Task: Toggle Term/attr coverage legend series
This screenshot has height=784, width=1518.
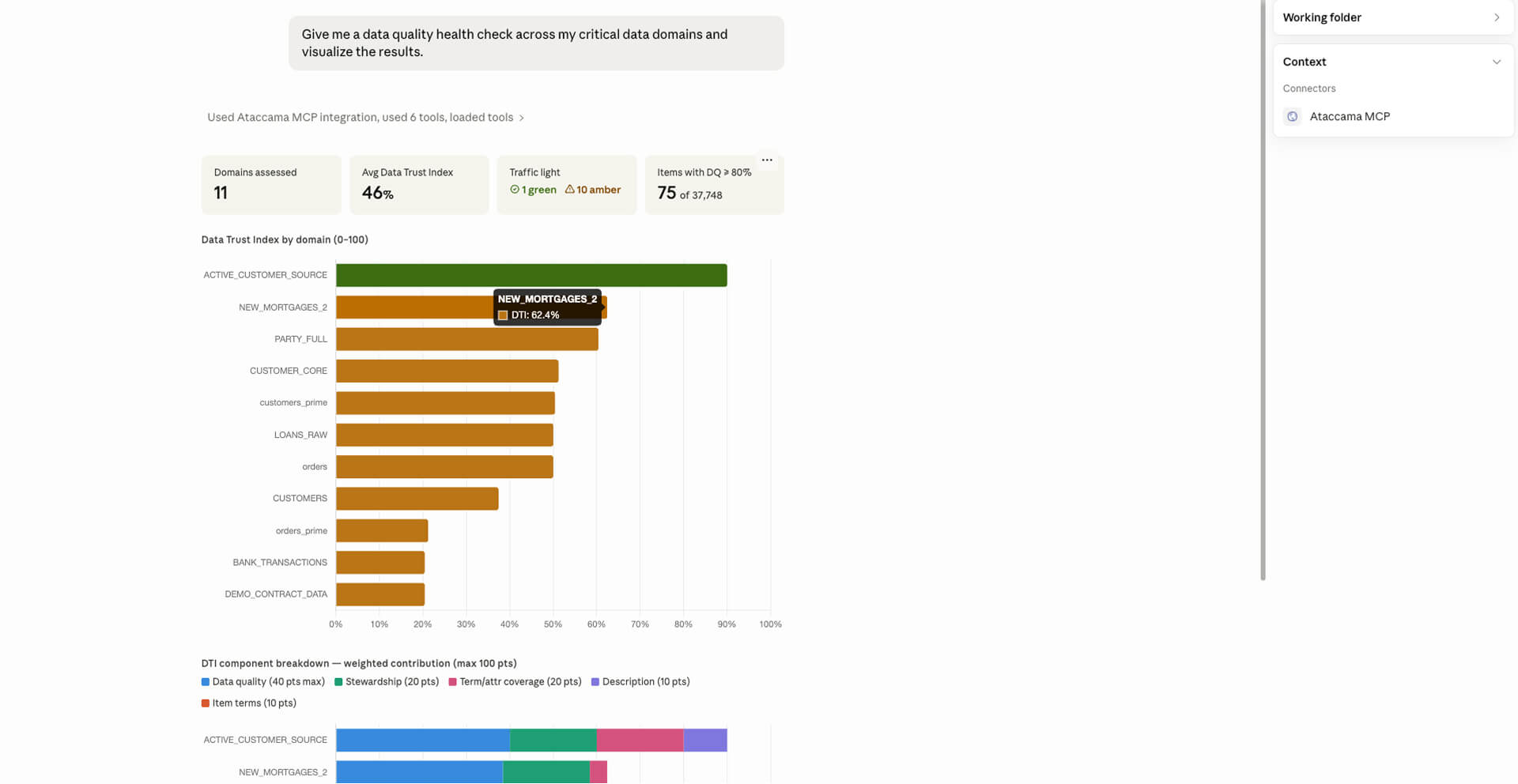Action: pyautogui.click(x=515, y=681)
